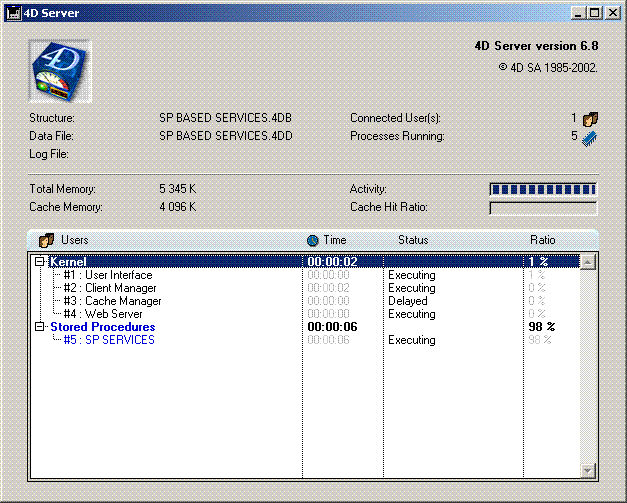Select the #3 : Cache Manager process
This screenshot has height=503, width=627.
coord(111,301)
